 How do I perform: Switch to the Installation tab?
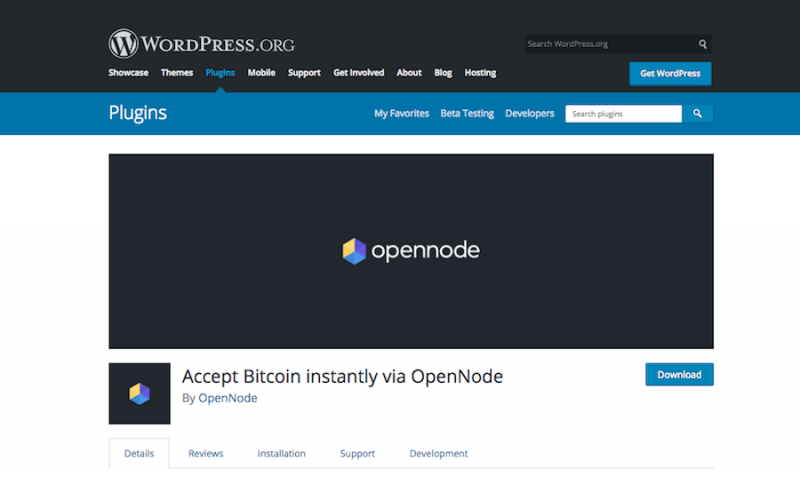tap(281, 453)
